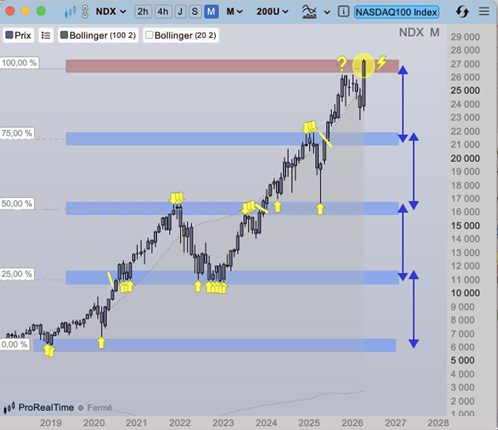Screen dimensions: 498x430
Task: Click the 25 000 price axis label
Action: (x=465, y=90)
